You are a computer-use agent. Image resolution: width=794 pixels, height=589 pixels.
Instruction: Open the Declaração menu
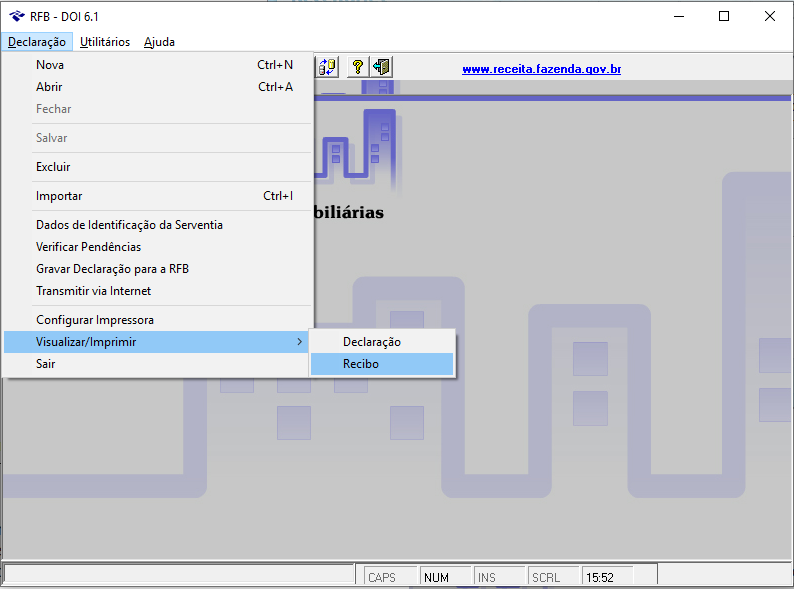coord(37,42)
